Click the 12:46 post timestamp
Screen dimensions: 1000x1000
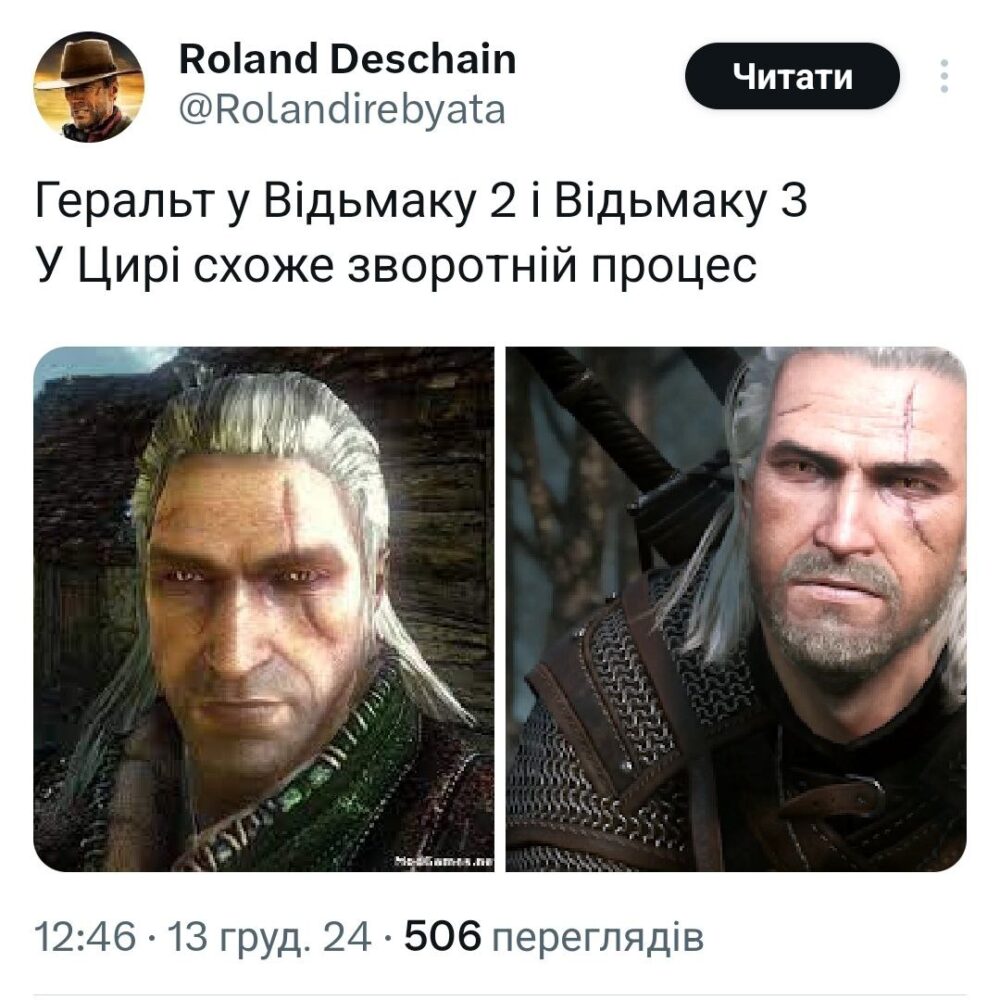(x=85, y=936)
